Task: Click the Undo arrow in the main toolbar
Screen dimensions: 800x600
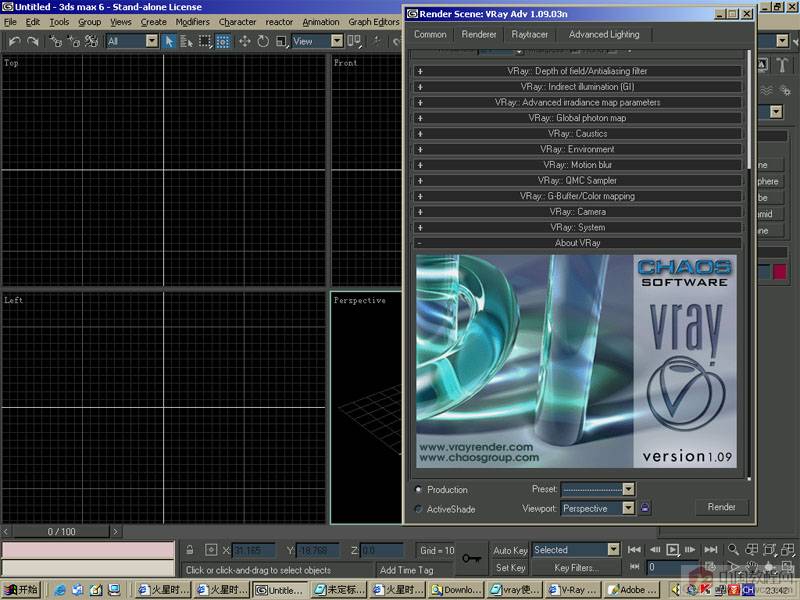Action: tap(15, 41)
